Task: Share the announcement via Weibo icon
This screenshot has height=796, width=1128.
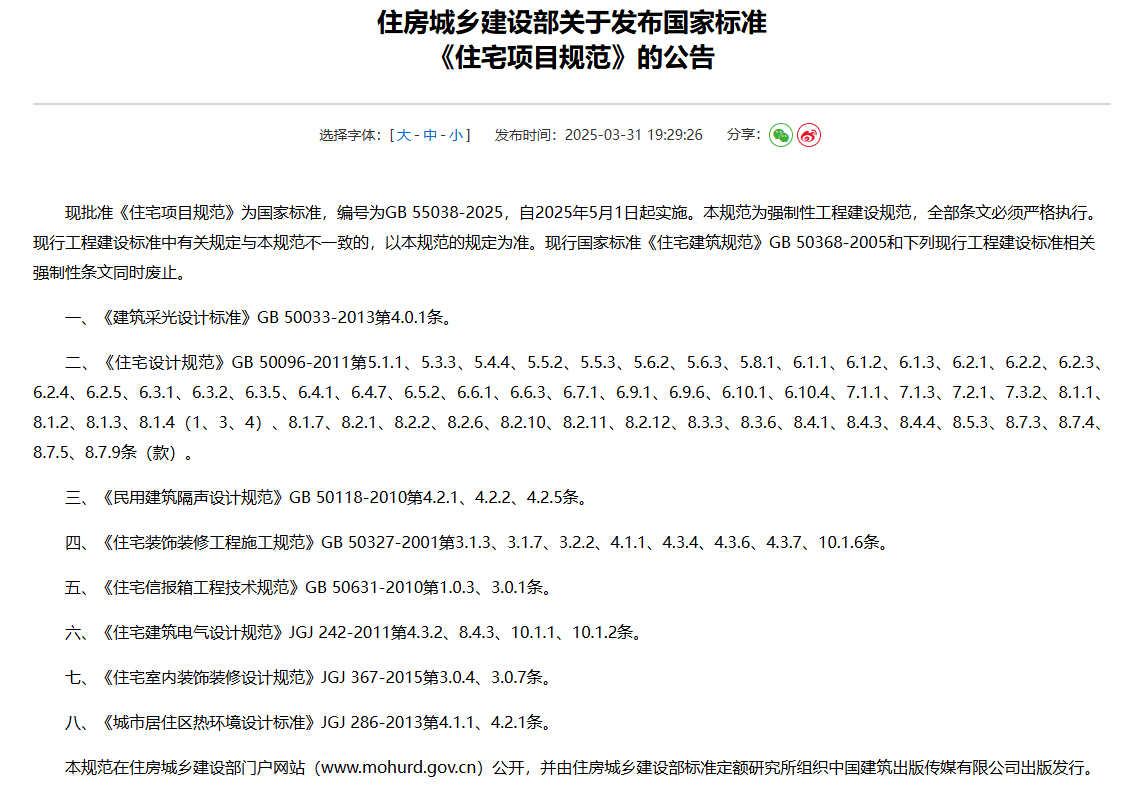Action: (x=809, y=135)
